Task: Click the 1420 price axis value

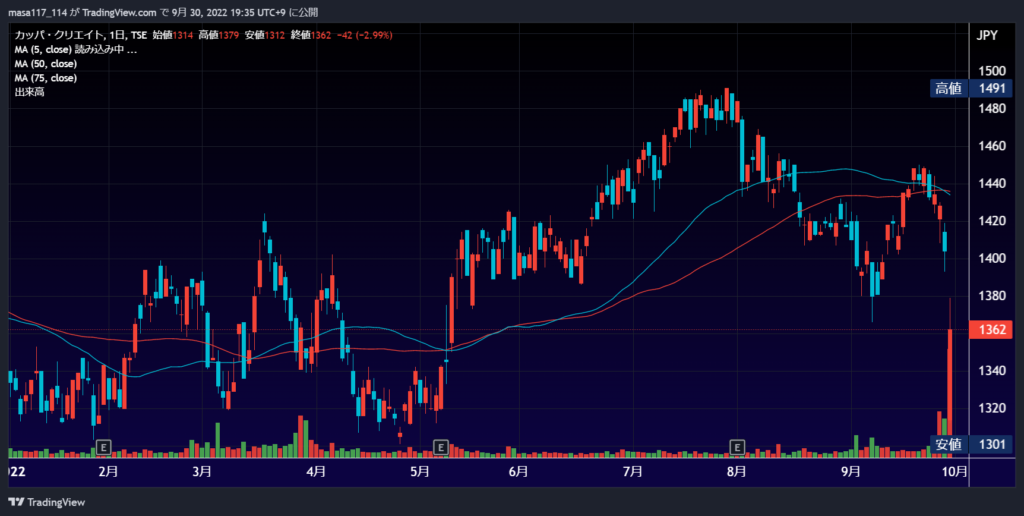Action: click(993, 221)
